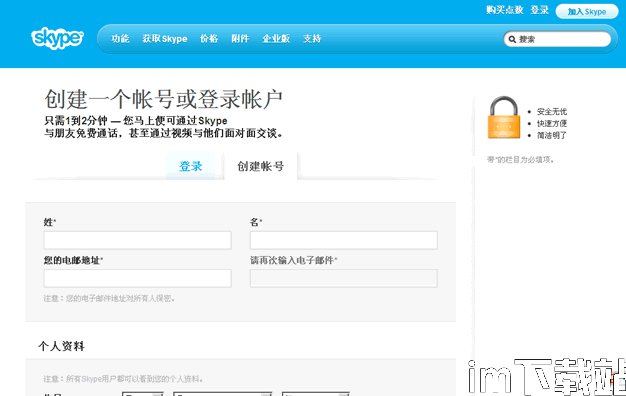The image size is (626, 396).
Task: Click the 安全无忧 bullet text
Action: [x=551, y=111]
